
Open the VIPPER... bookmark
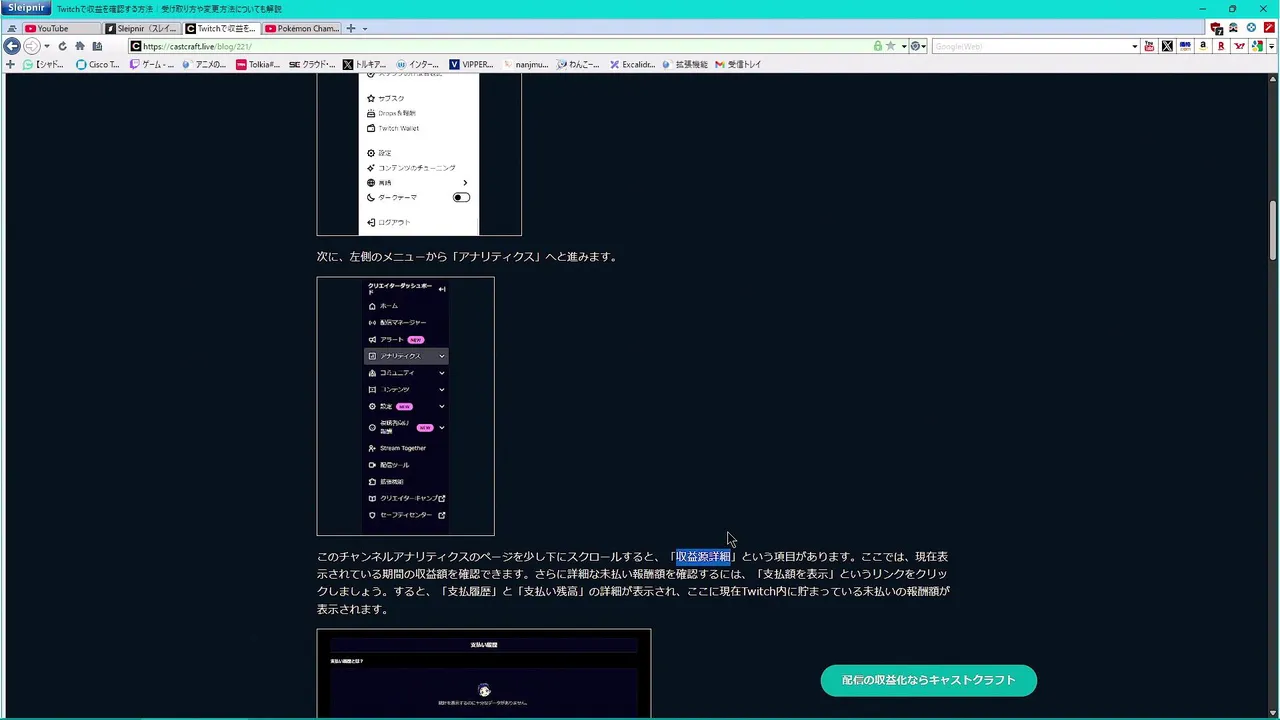(x=472, y=64)
